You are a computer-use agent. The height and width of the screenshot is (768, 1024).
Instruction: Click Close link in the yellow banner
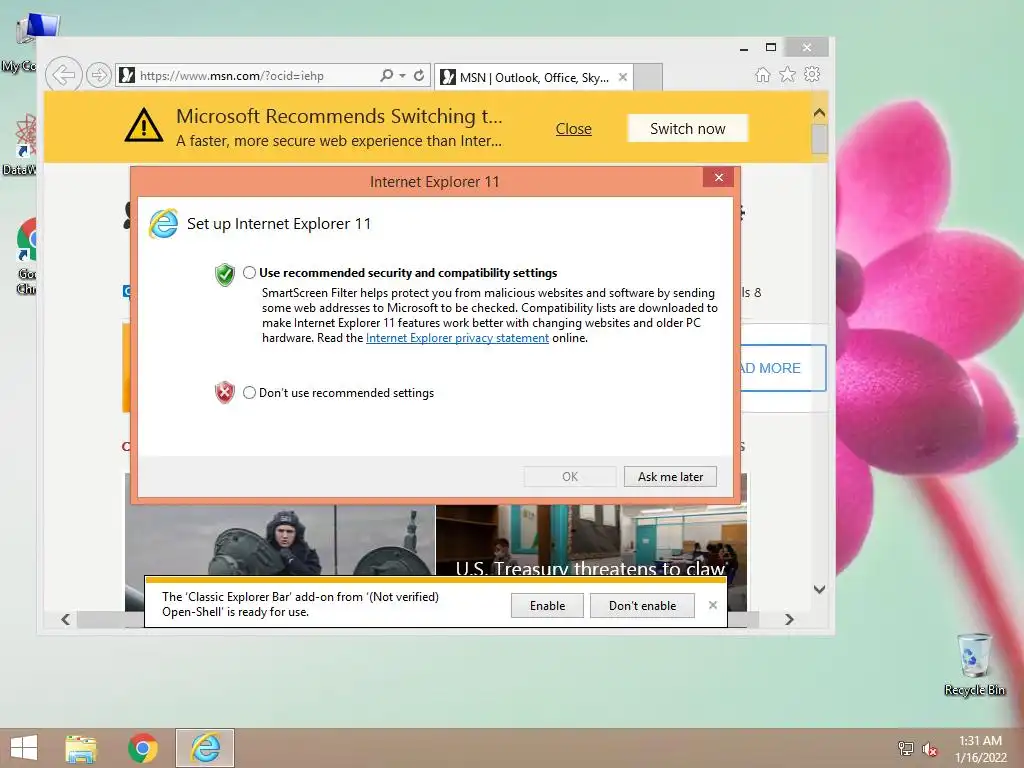coord(573,129)
